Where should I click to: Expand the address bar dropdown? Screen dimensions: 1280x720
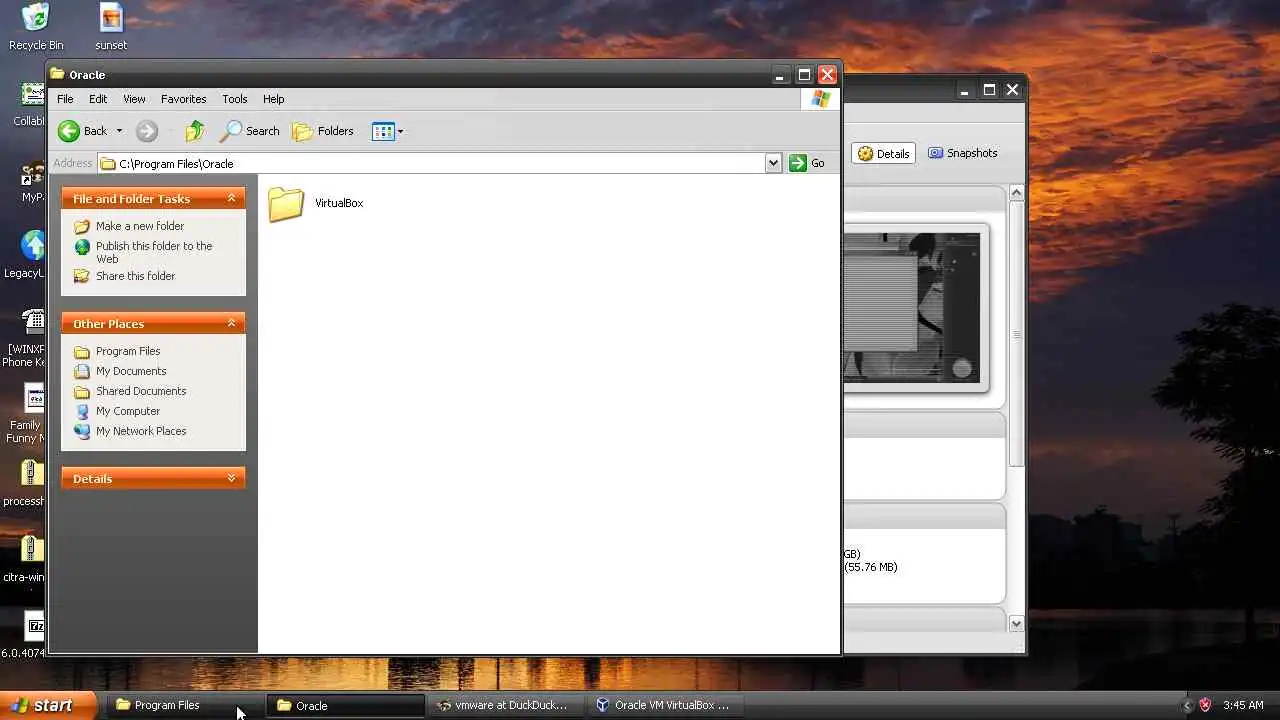773,163
